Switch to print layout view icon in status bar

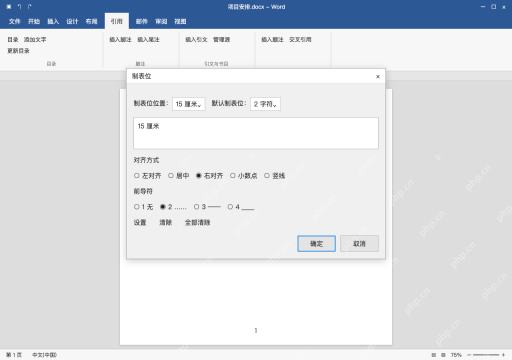coord(434,355)
